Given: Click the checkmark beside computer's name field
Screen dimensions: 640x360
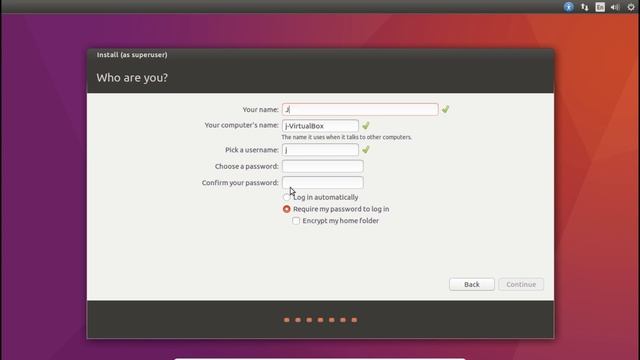Looking at the screenshot, I should point(366,126).
